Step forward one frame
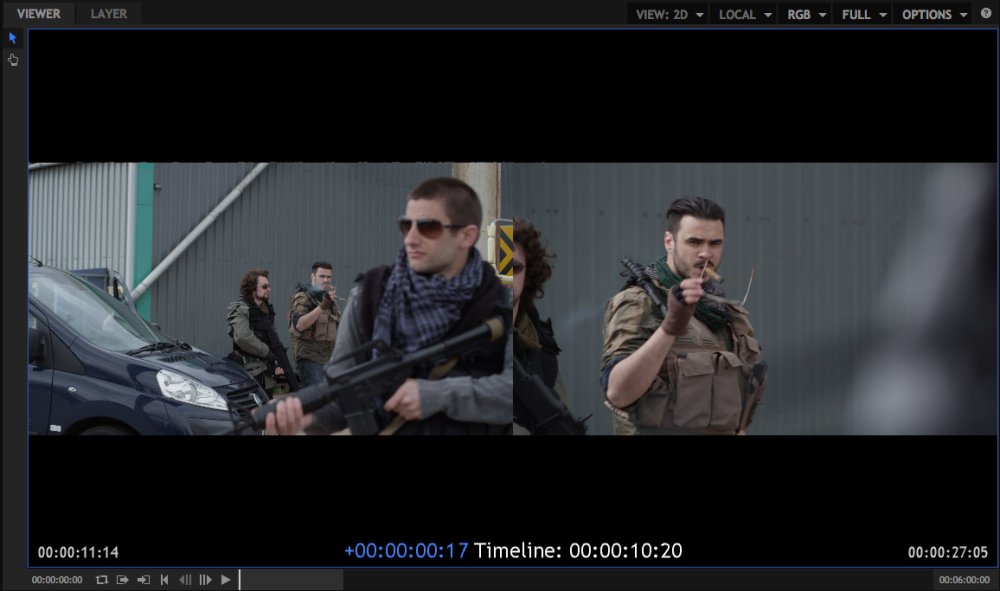Image resolution: width=1000 pixels, height=591 pixels. pos(205,580)
